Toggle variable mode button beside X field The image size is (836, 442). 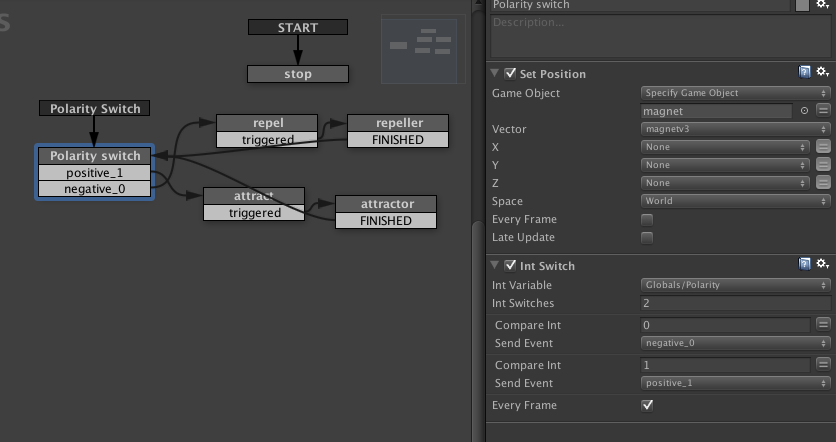(823, 147)
